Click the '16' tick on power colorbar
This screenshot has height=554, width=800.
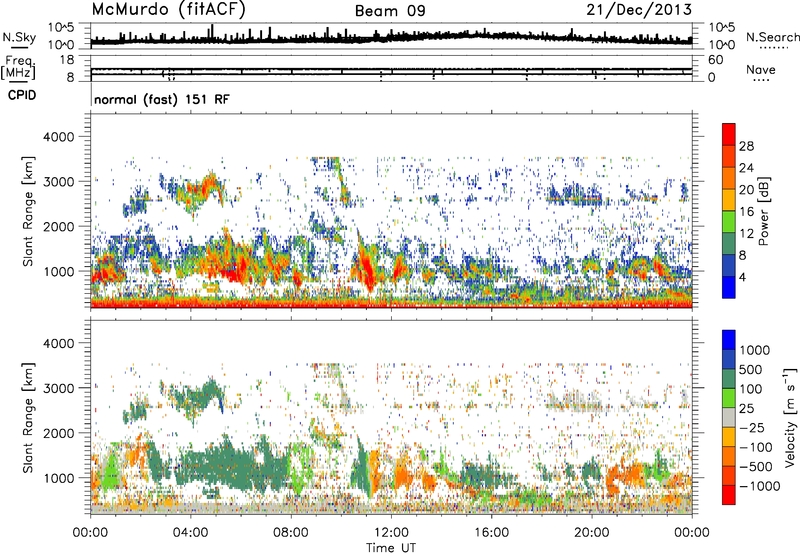pyautogui.click(x=746, y=212)
